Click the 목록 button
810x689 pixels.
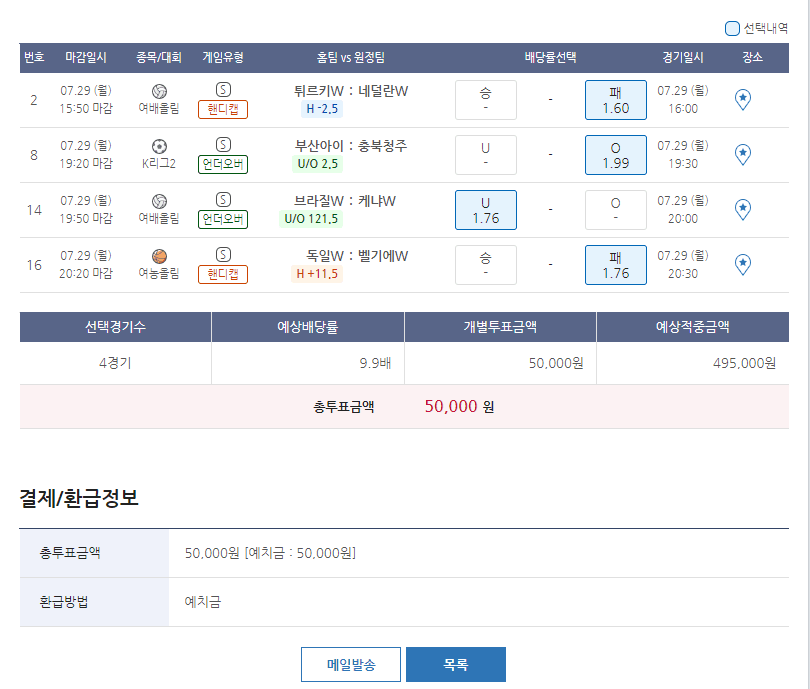456,664
